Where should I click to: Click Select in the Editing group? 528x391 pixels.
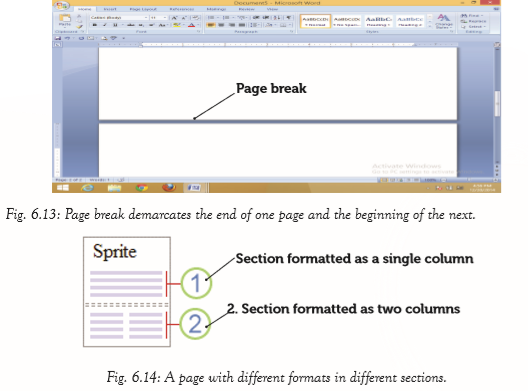click(472, 26)
